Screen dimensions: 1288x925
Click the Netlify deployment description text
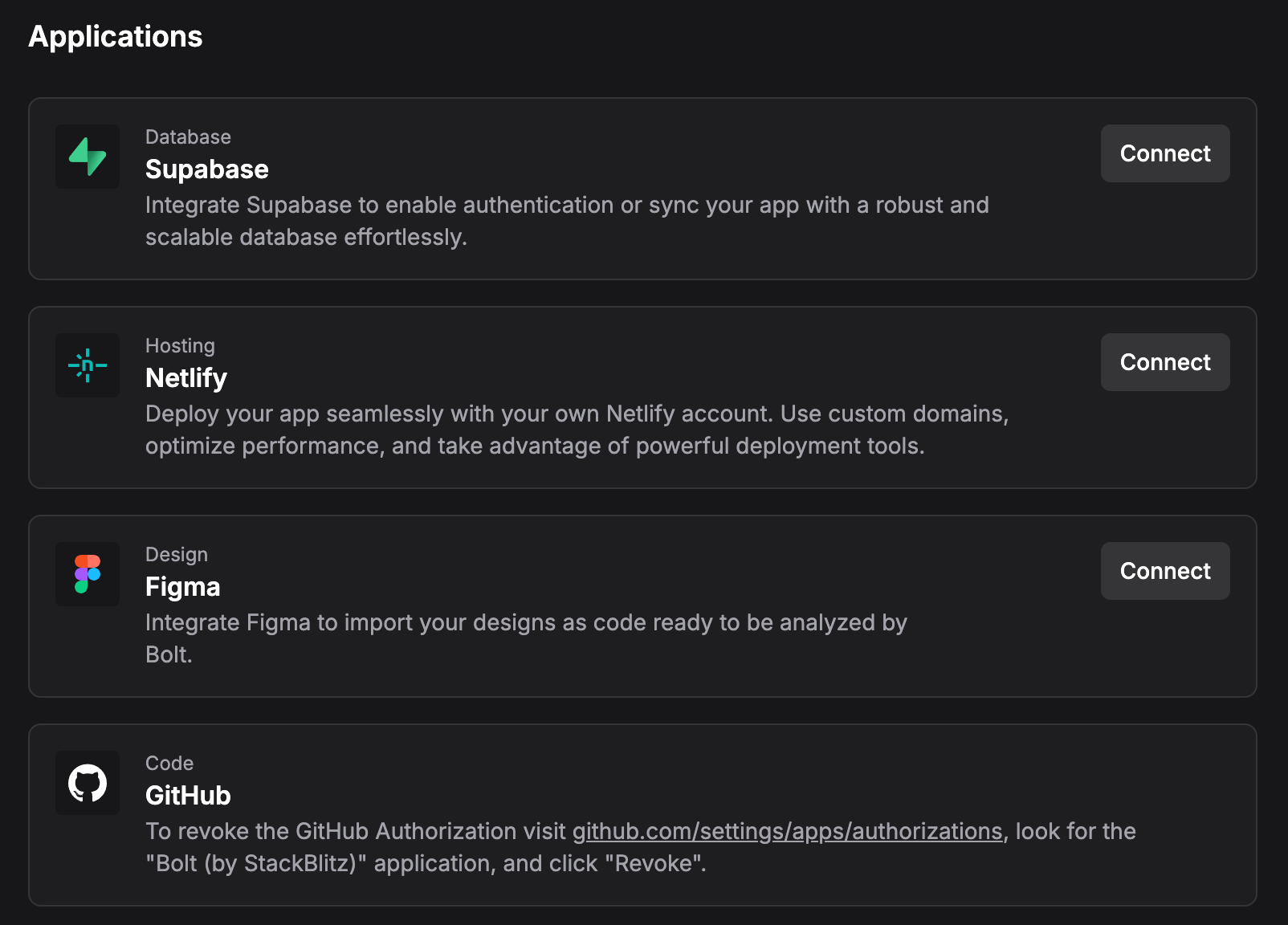click(x=577, y=430)
